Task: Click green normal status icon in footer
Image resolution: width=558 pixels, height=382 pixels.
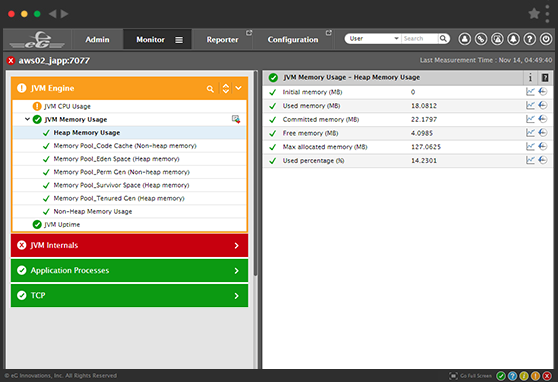Action: 501,376
